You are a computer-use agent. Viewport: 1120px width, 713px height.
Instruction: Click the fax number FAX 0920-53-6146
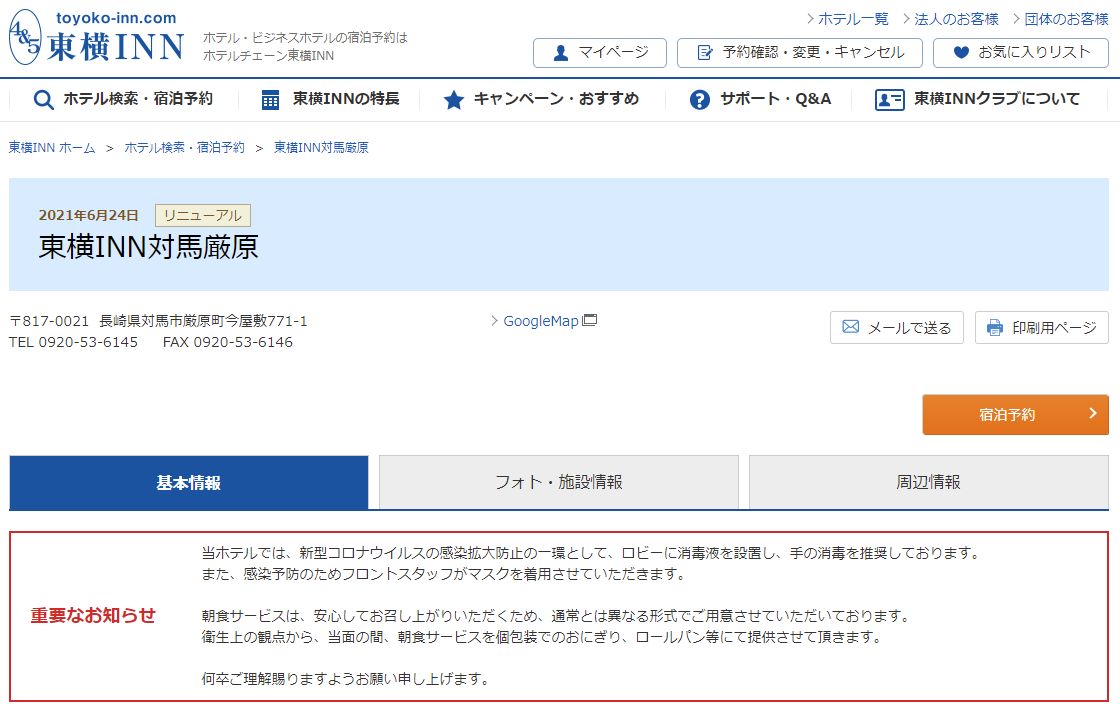228,342
